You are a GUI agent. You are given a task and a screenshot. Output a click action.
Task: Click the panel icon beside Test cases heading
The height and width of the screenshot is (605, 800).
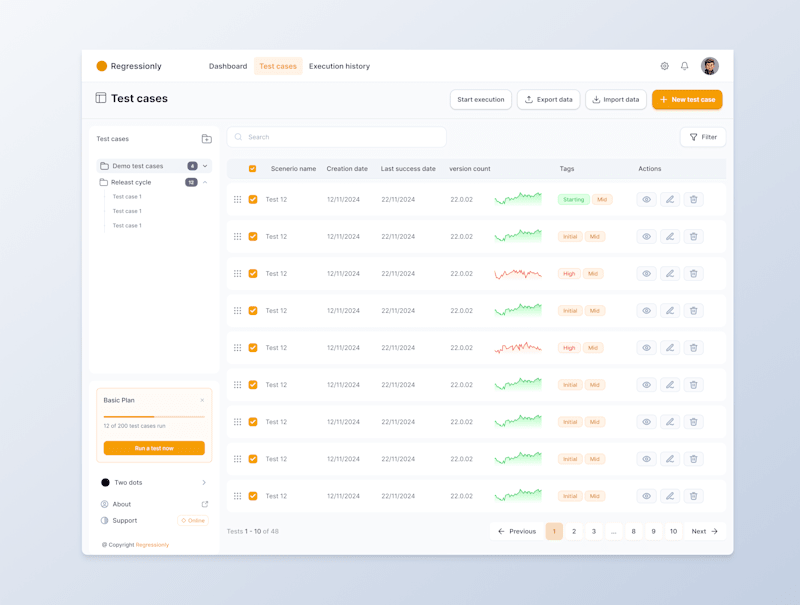(x=101, y=98)
